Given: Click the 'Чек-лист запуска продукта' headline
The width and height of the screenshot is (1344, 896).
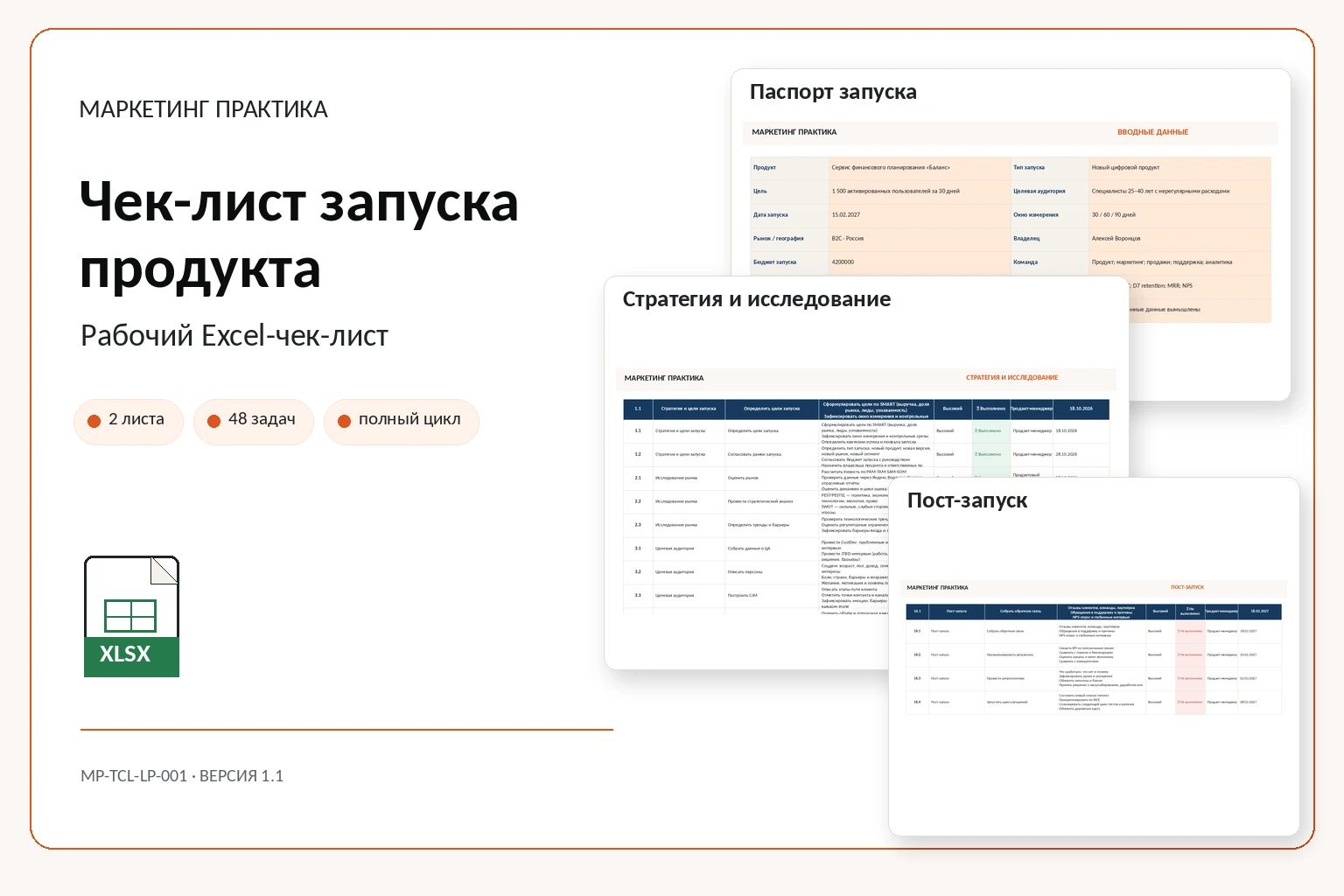Looking at the screenshot, I should point(299,234).
